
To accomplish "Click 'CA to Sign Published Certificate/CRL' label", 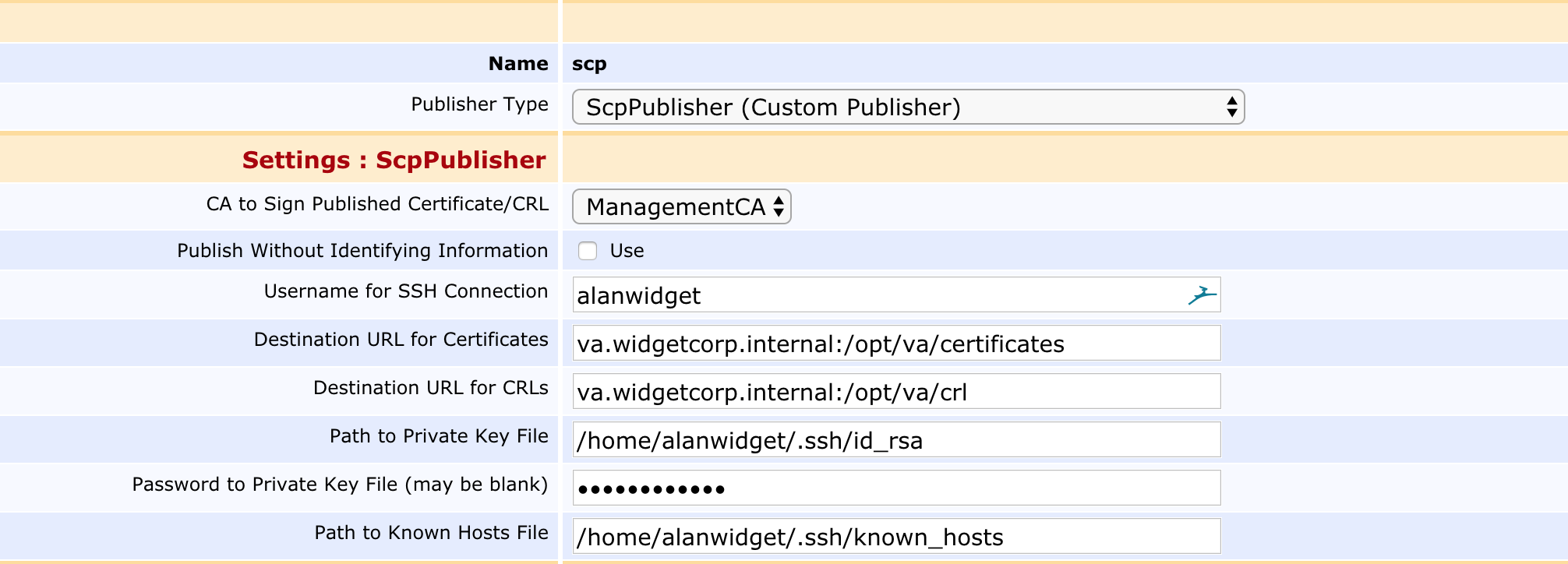I will pyautogui.click(x=377, y=204).
